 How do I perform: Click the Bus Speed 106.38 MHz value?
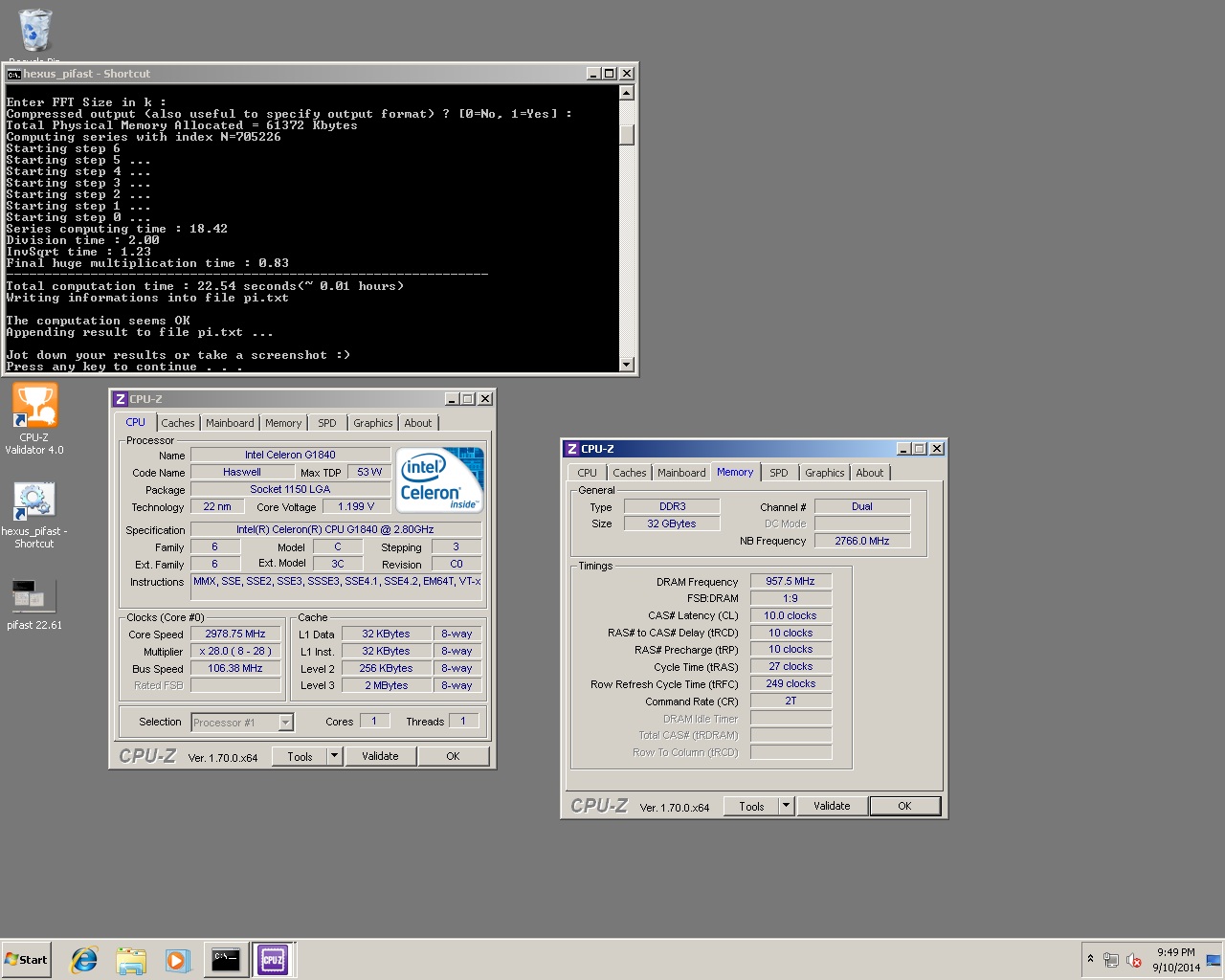tap(235, 668)
